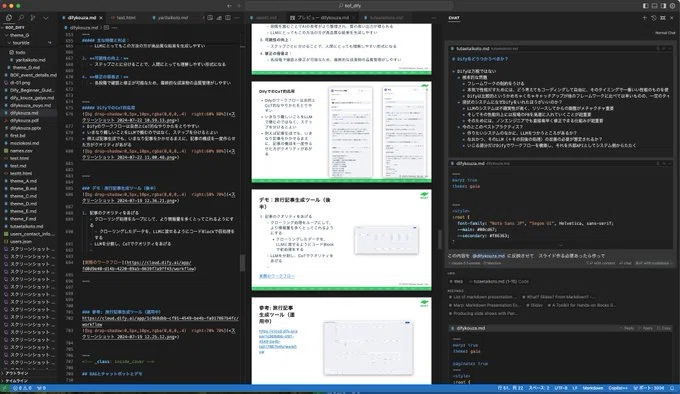Open the Marp Markdown Presentation web result
Screen dimensions: 680x394
(485, 305)
